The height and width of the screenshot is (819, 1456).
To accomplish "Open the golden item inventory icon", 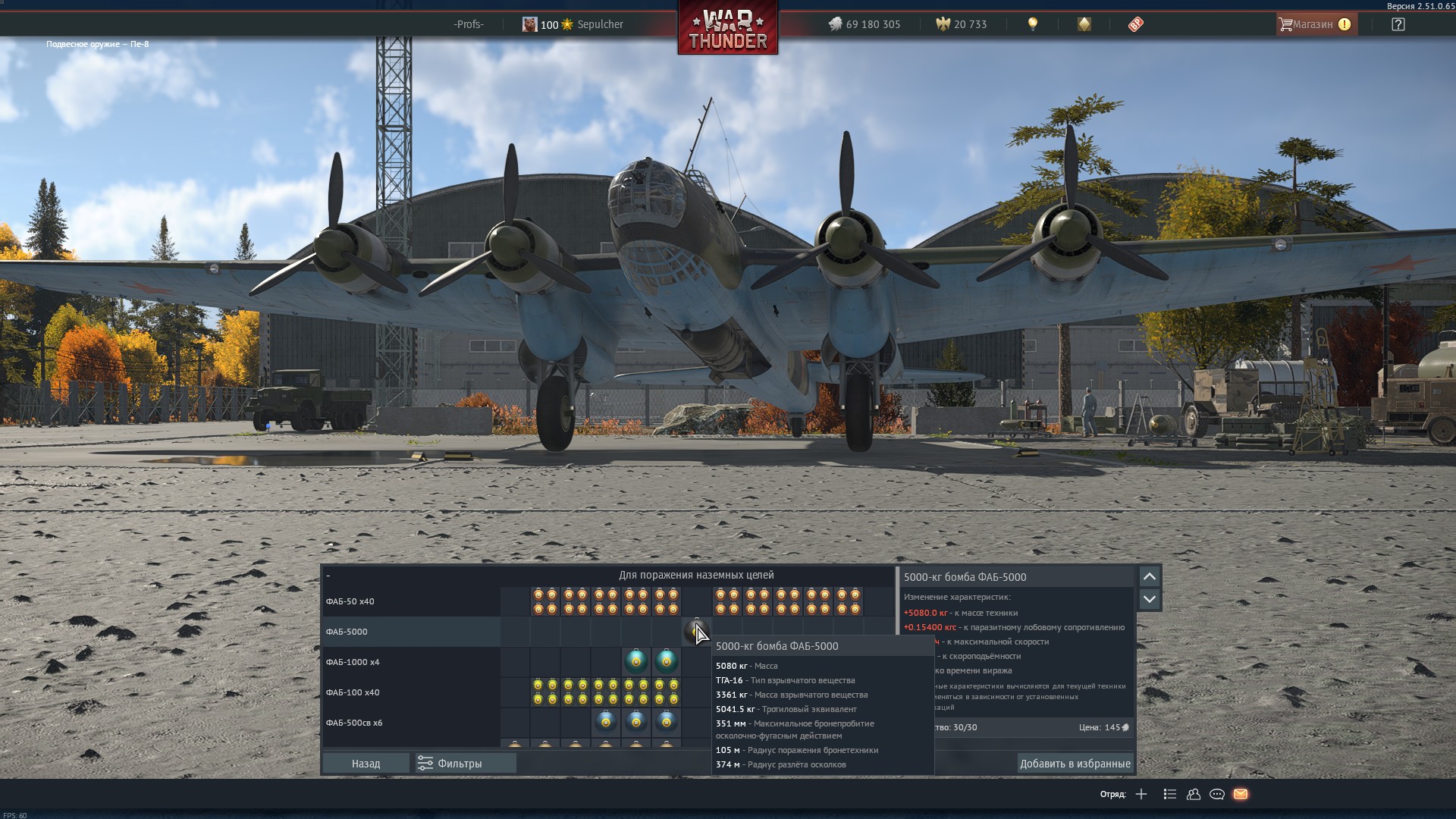I will coord(1084,24).
